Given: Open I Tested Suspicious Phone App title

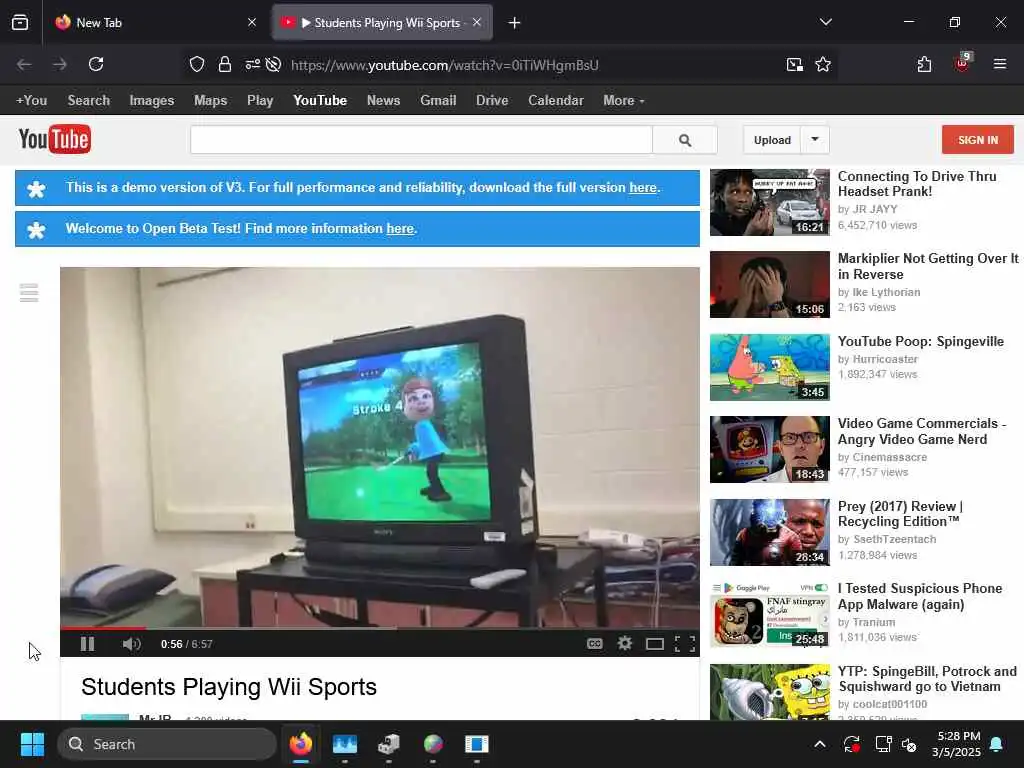Looking at the screenshot, I should (x=920, y=596).
